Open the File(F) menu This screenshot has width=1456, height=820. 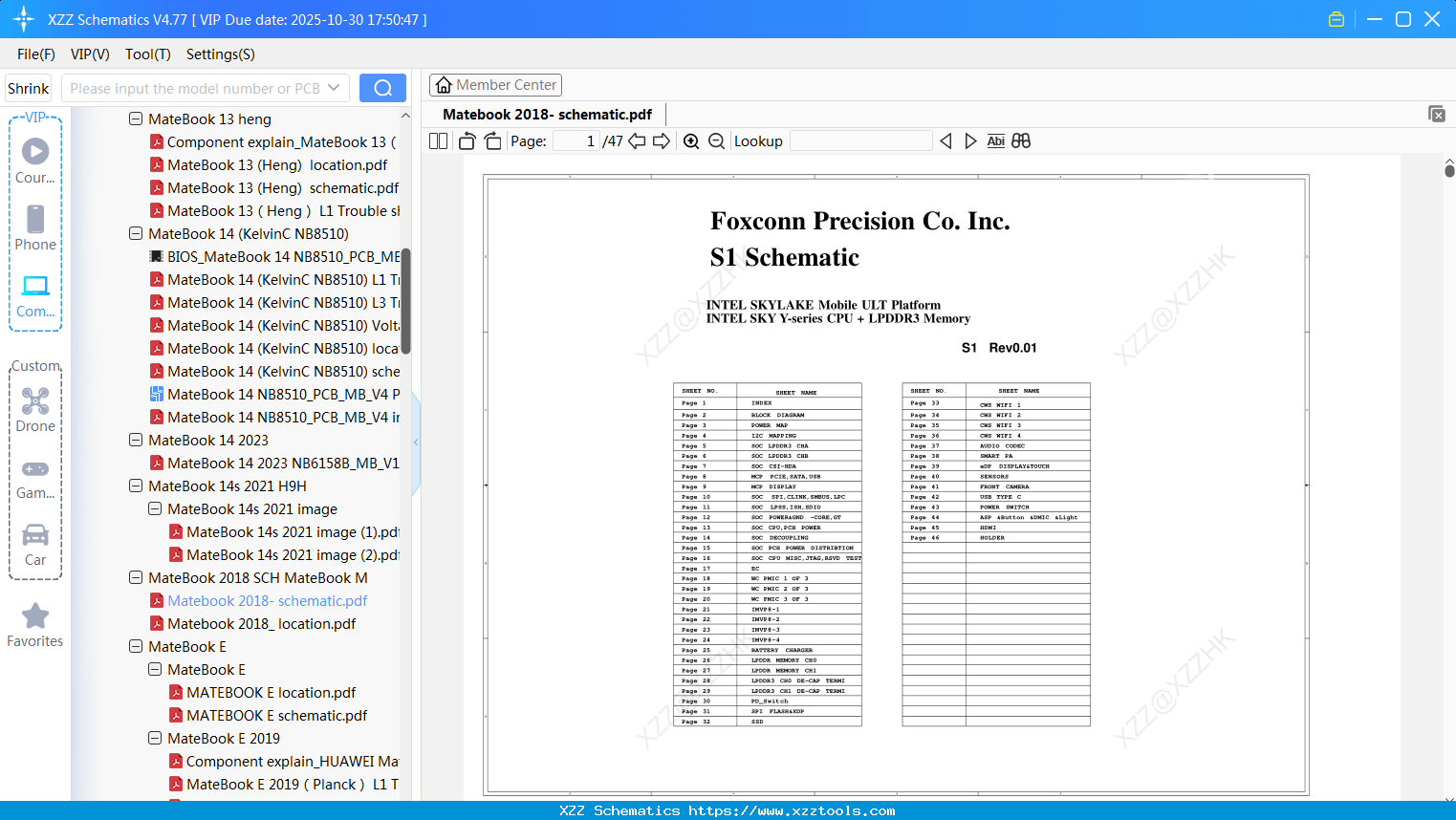click(36, 54)
